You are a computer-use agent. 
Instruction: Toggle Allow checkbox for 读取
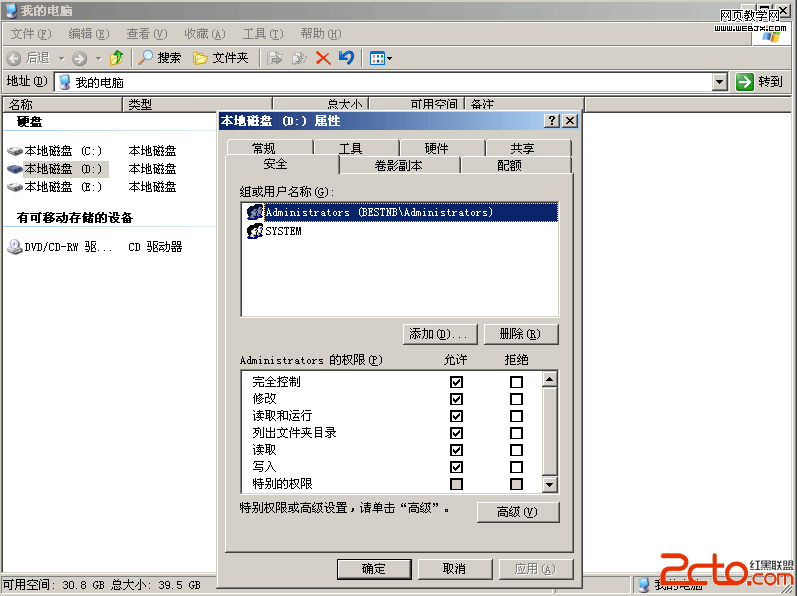click(456, 450)
